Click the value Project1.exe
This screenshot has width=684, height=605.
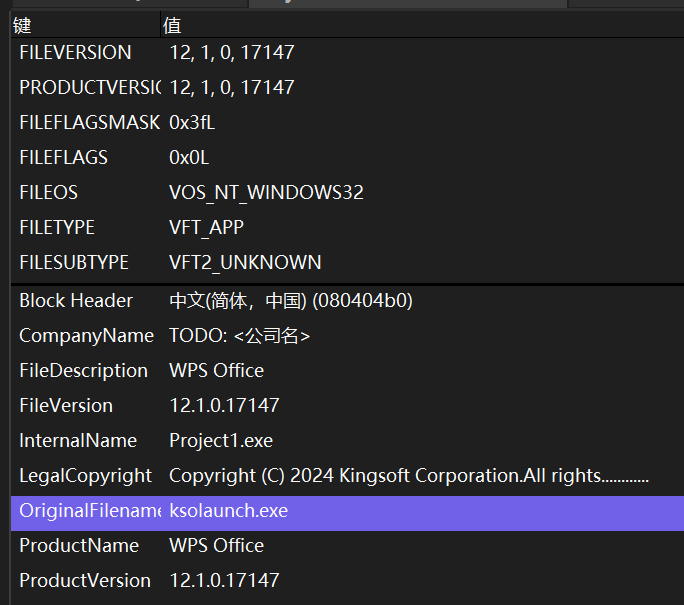(x=221, y=440)
